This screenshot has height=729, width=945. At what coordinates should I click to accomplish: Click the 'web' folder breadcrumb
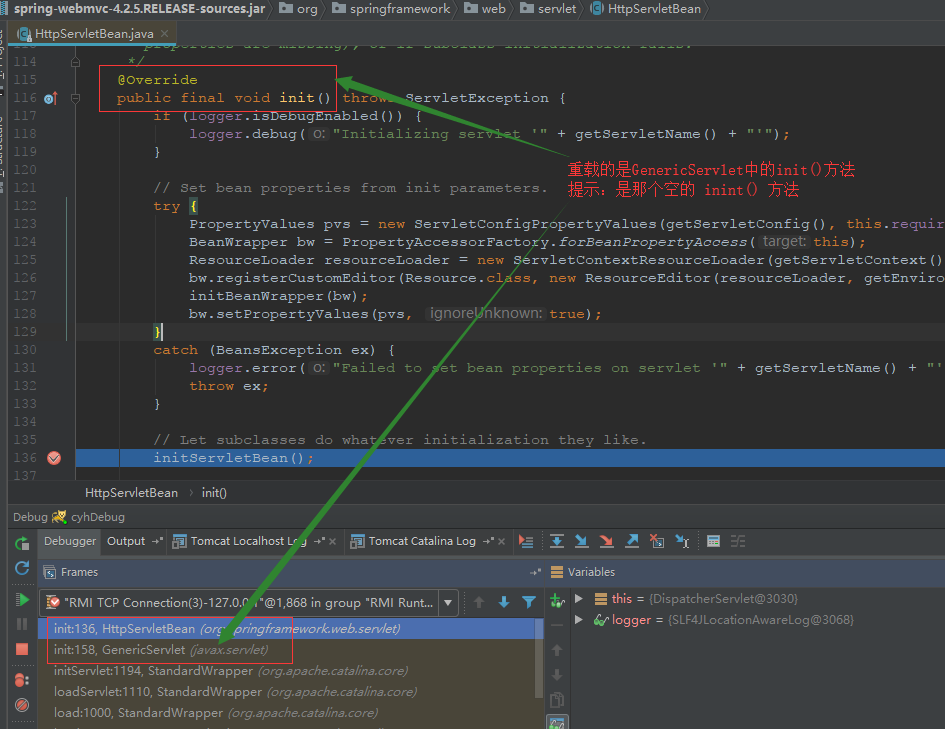click(485, 9)
